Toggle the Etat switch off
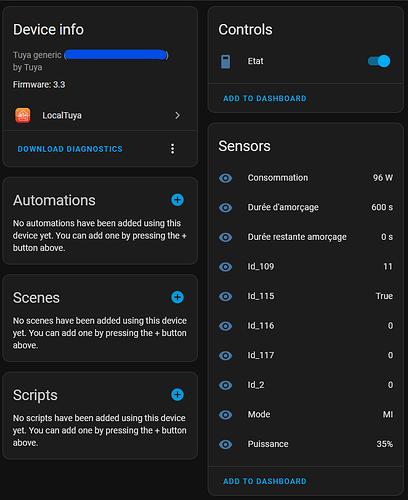 click(379, 61)
